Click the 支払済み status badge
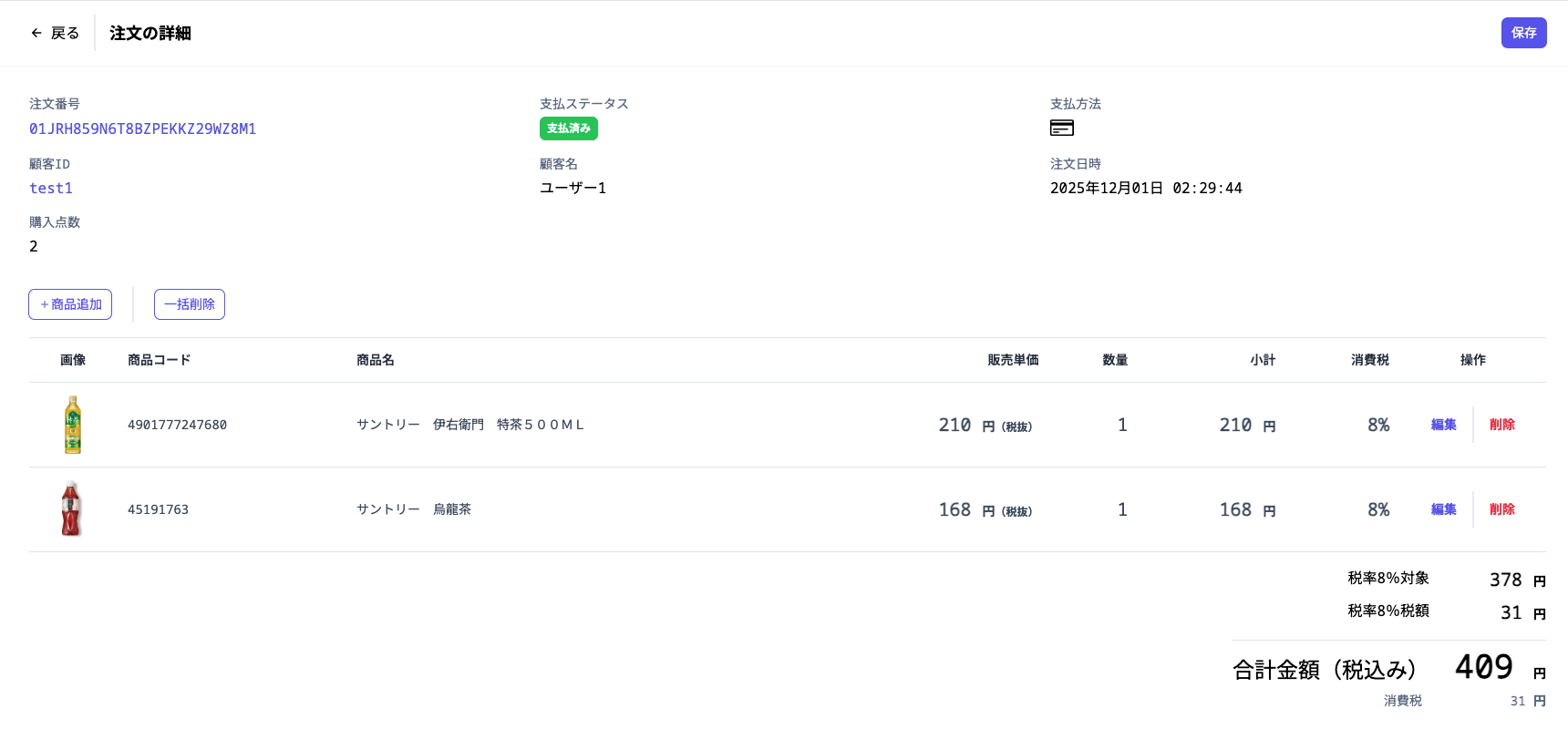1568x750 pixels. [569, 128]
